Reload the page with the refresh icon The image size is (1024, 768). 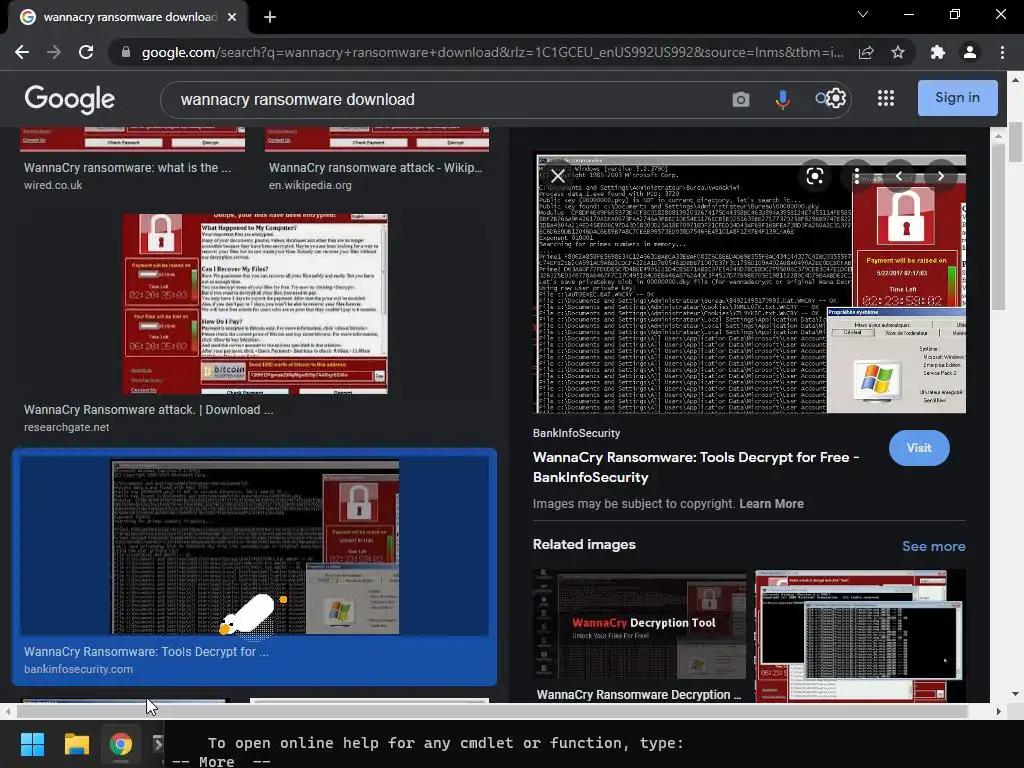coord(86,52)
